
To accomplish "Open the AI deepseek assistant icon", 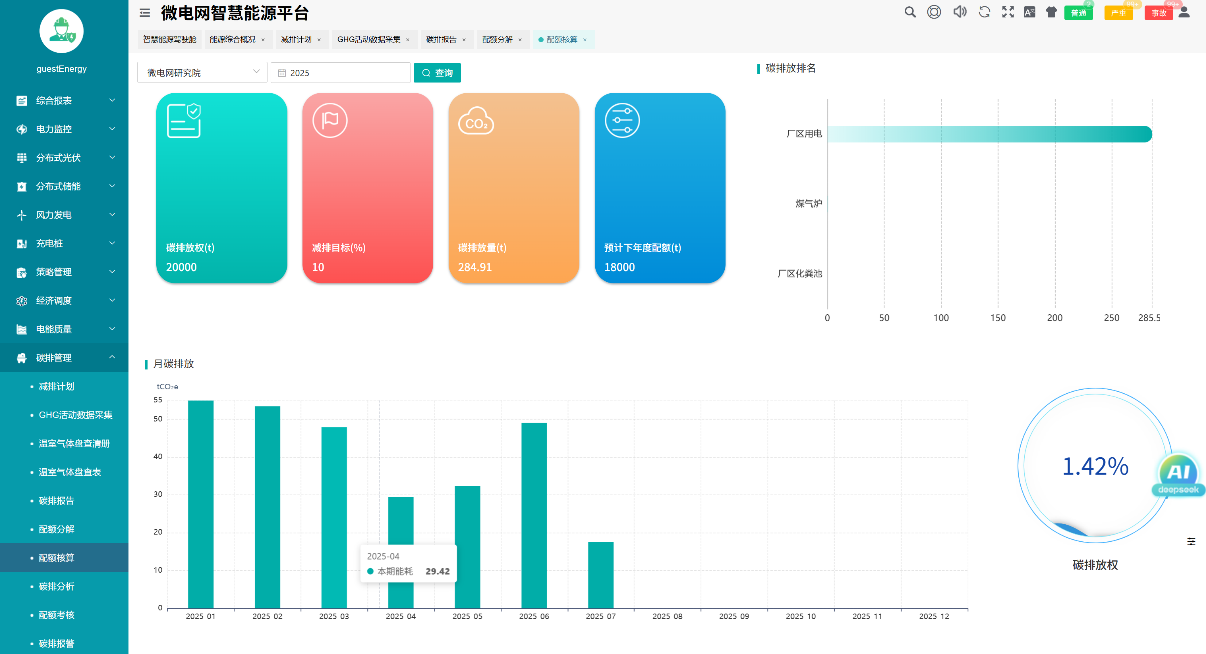I will 1180,473.
